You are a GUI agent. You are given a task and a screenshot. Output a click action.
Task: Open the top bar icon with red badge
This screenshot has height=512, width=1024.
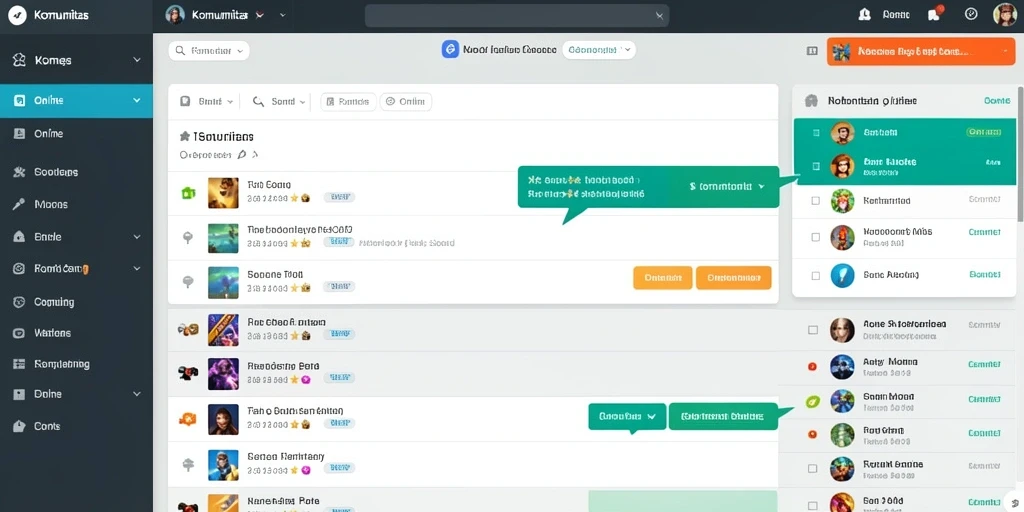(x=935, y=14)
